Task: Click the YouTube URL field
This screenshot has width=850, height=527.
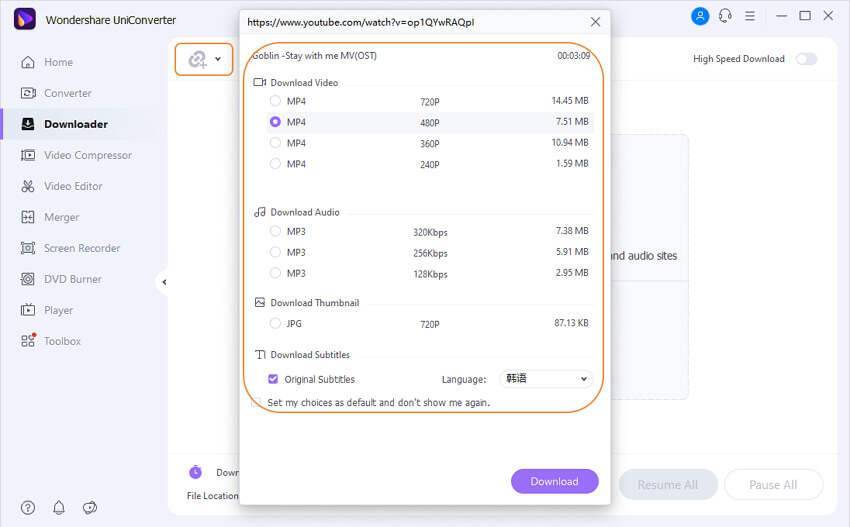Action: point(410,21)
